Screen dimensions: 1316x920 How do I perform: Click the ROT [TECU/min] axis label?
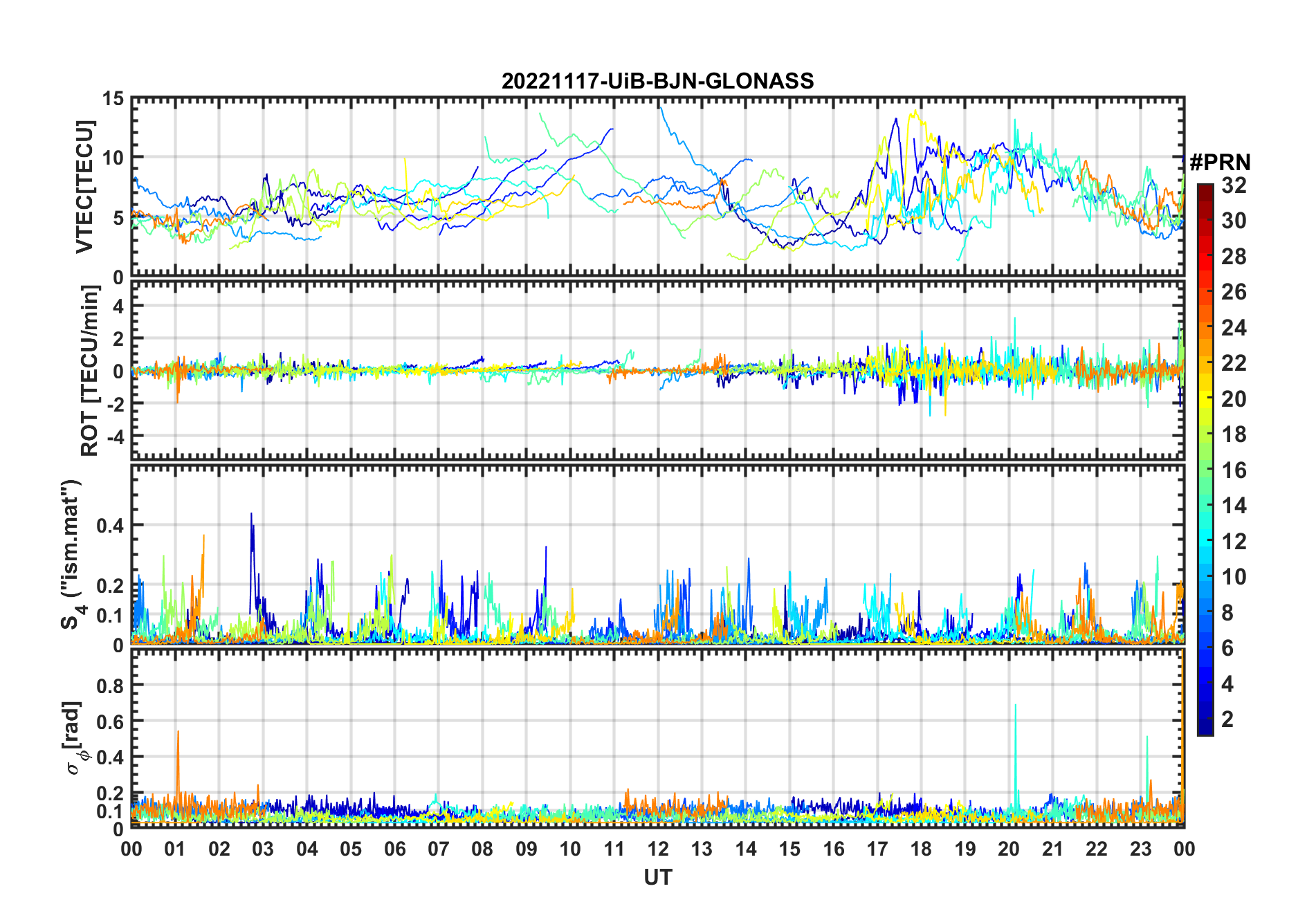[x=90, y=370]
